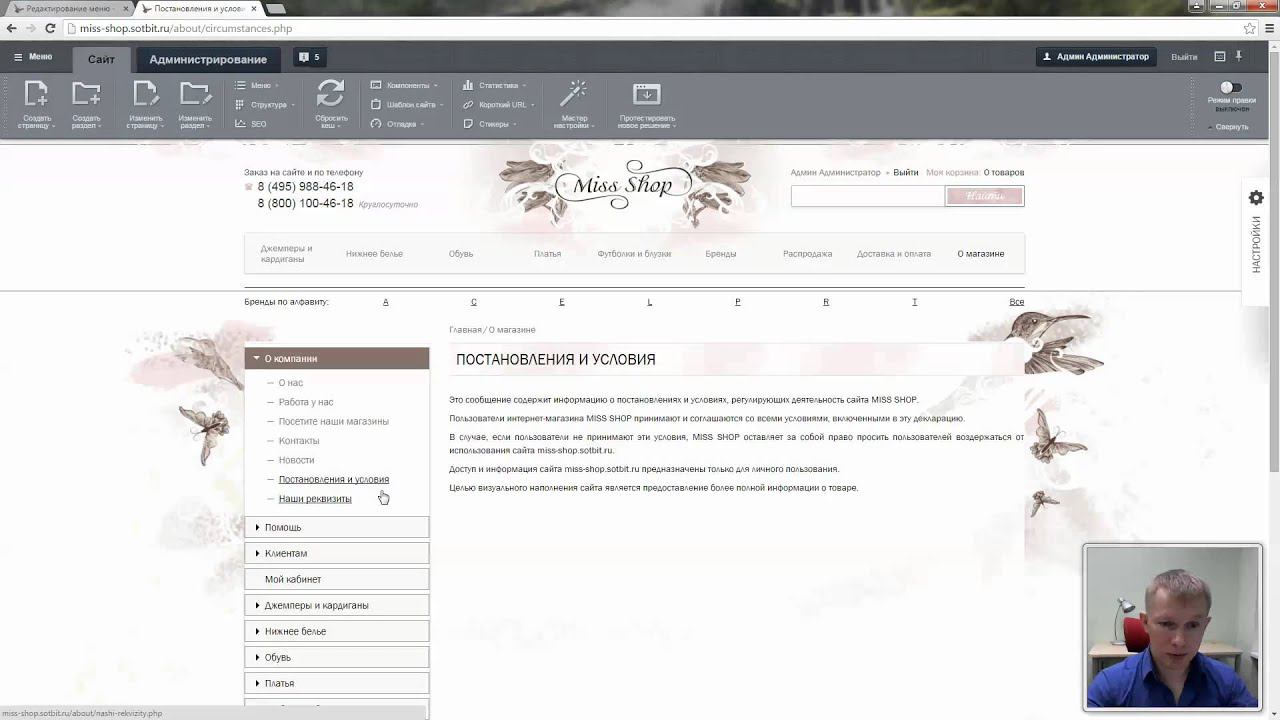1280x720 pixels.
Task: Open the browser menu icon
Action: tap(1268, 28)
